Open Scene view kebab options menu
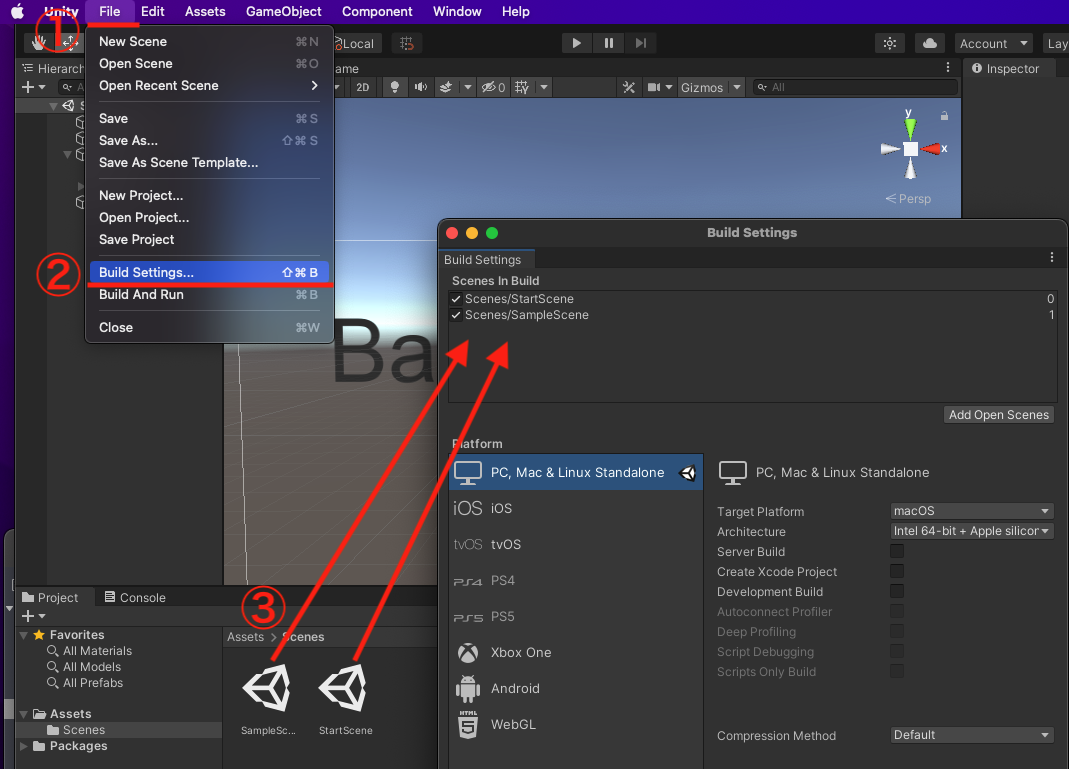Screen dimensions: 1069x769 pyautogui.click(x=948, y=67)
